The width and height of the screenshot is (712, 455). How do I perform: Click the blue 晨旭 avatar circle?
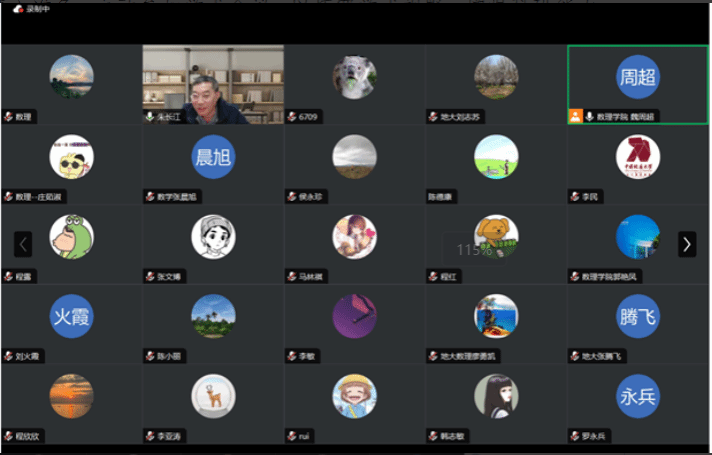213,157
